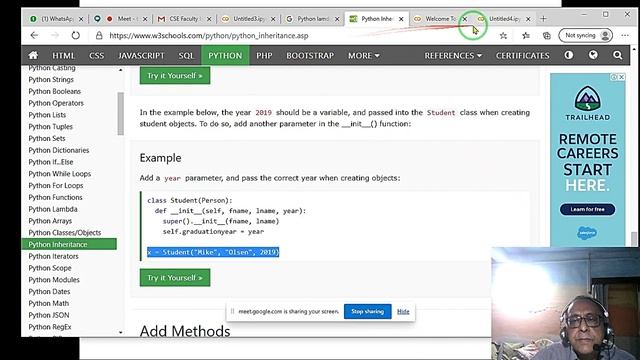The width and height of the screenshot is (640, 360).
Task: Open the collections icon
Action: 547,36
